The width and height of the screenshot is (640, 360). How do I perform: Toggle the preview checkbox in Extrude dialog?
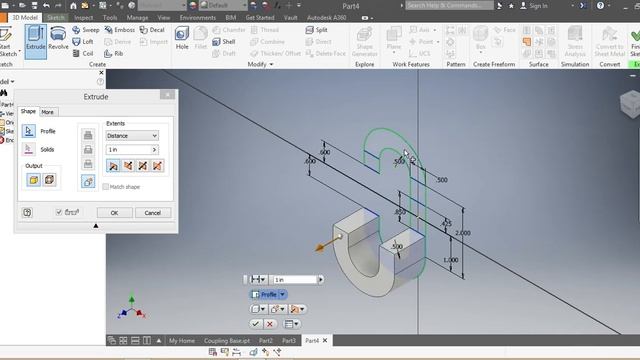click(59, 212)
